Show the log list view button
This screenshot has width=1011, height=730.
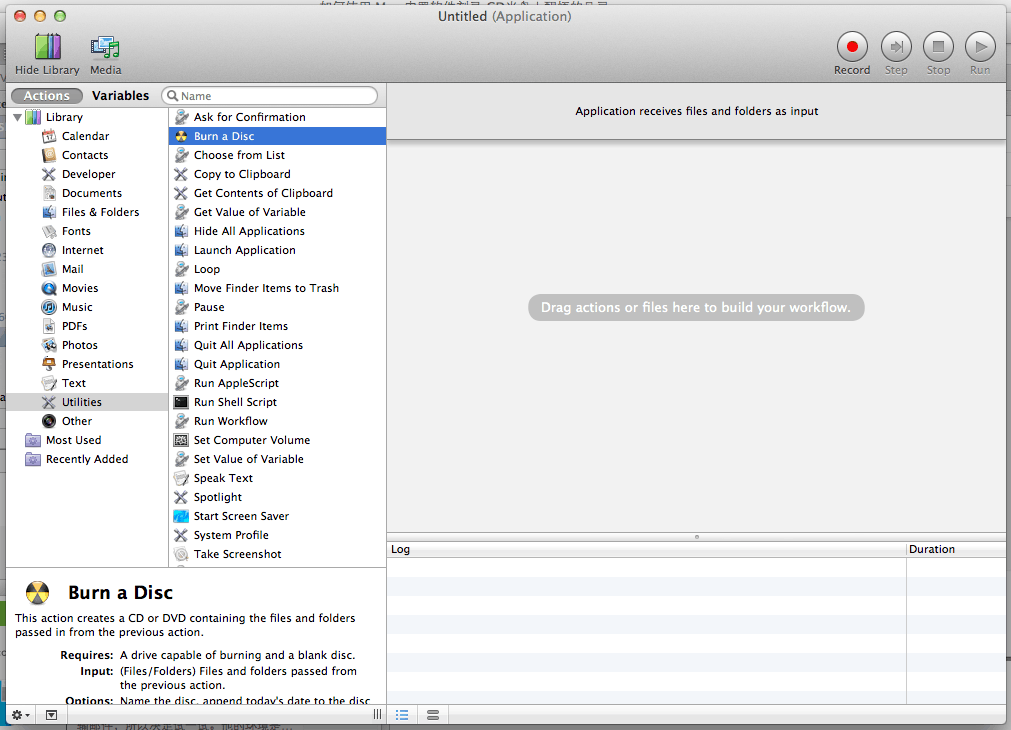(x=402, y=715)
